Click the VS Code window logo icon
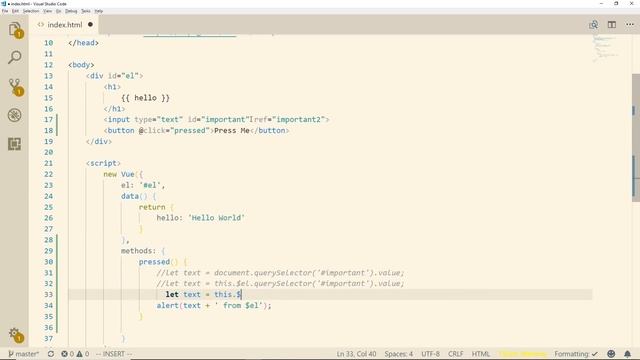The height and width of the screenshot is (360, 640). click(x=3, y=3)
